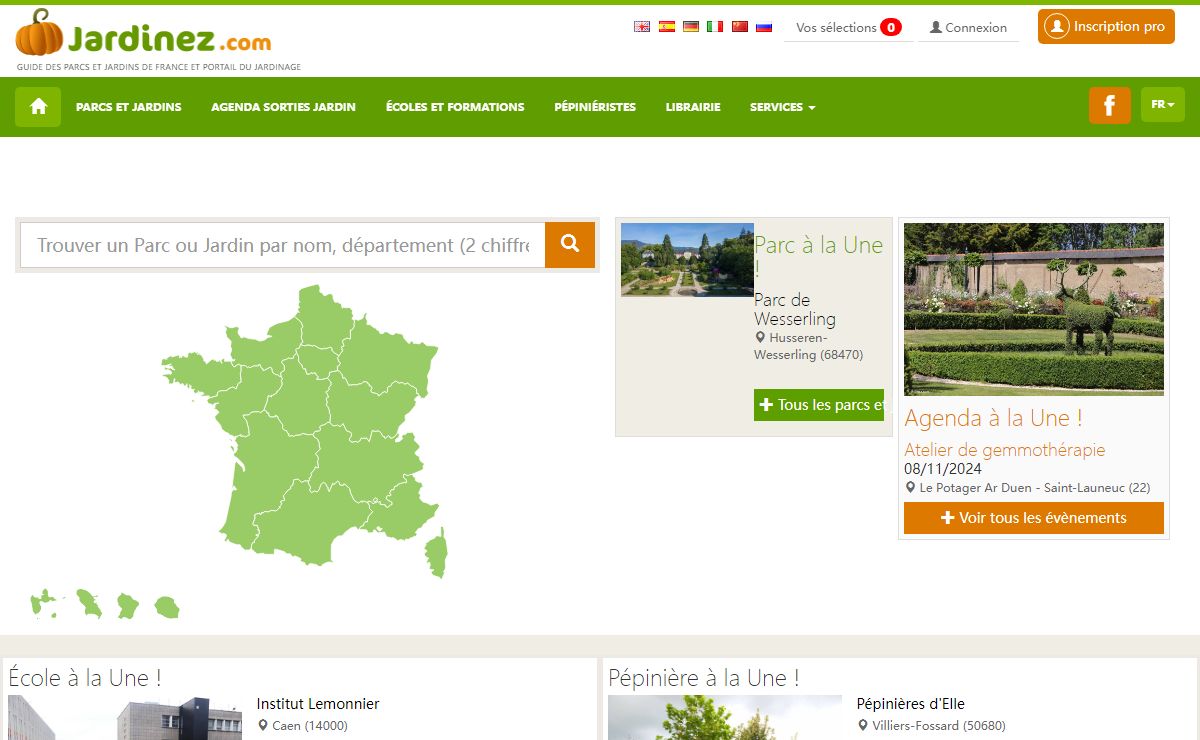The height and width of the screenshot is (740, 1200).
Task: Click the Jardinez.com pumpkin logo
Action: 143,38
